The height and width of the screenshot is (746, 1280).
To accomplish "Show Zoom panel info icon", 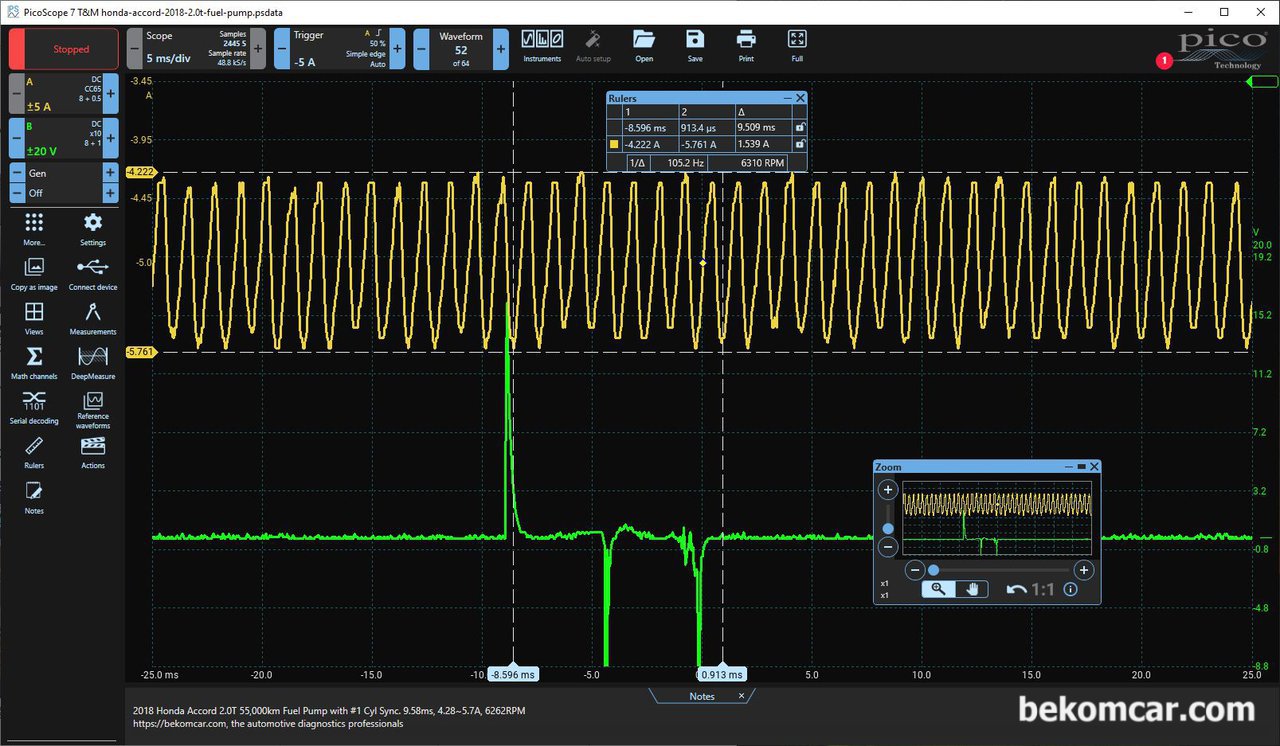I will [1071, 590].
